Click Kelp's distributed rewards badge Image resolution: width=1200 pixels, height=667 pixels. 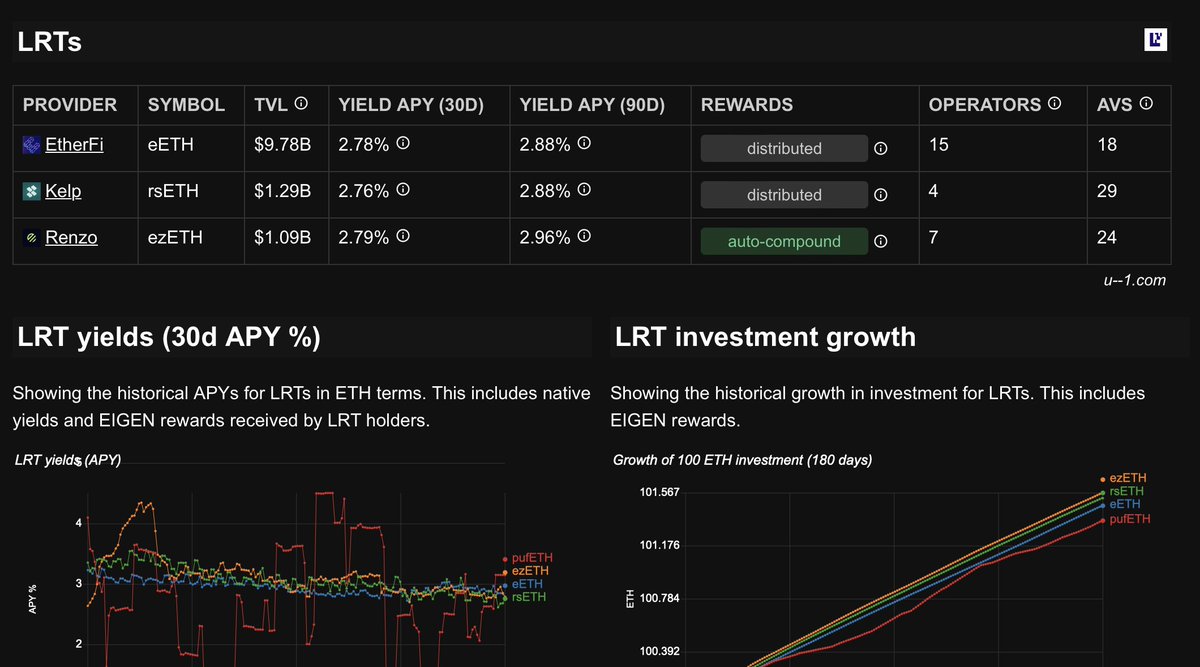click(783, 194)
